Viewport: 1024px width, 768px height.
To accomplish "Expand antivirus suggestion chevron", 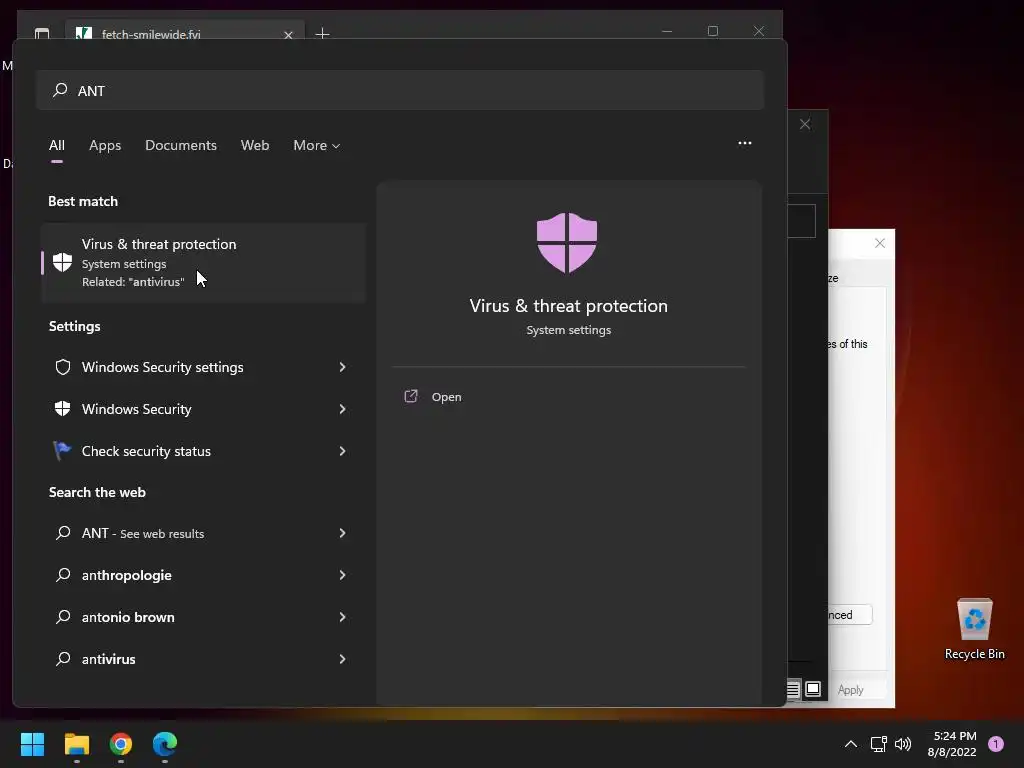I will 342,658.
